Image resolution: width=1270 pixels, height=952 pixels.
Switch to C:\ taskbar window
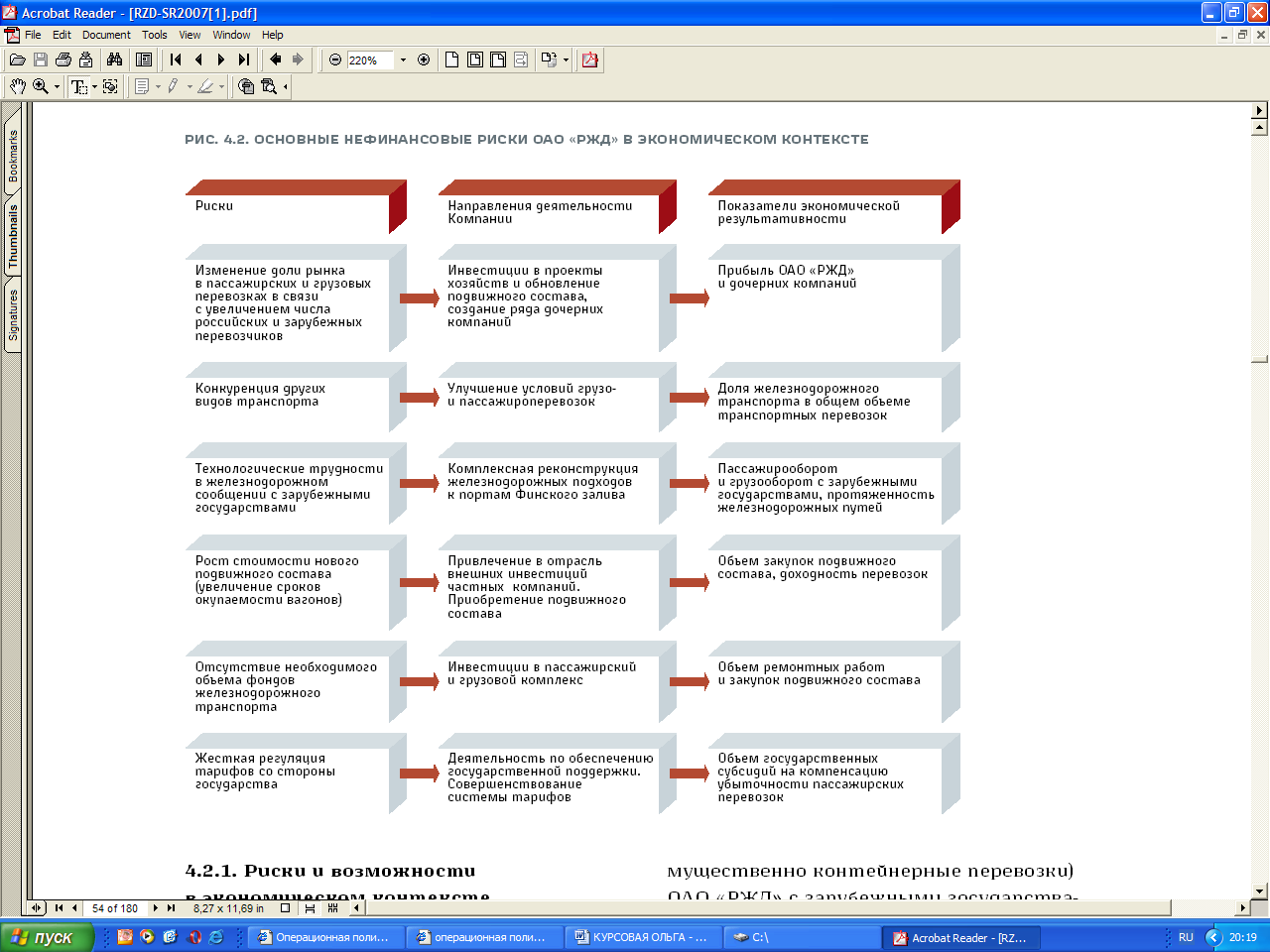(x=804, y=937)
